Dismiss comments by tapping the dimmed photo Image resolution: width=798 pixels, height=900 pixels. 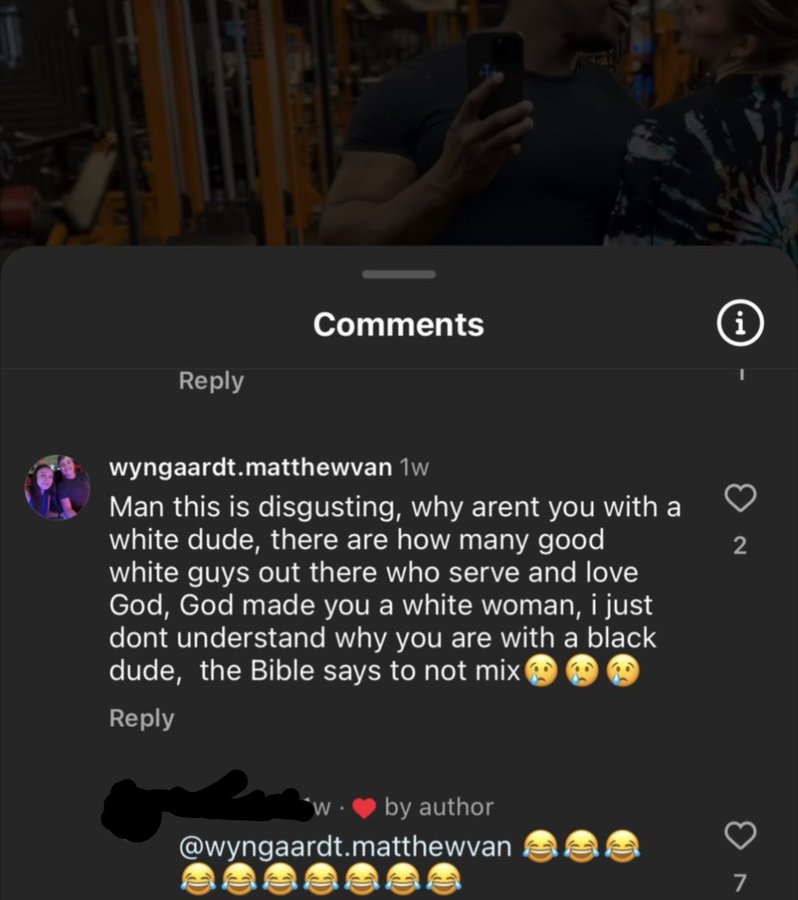tap(398, 121)
